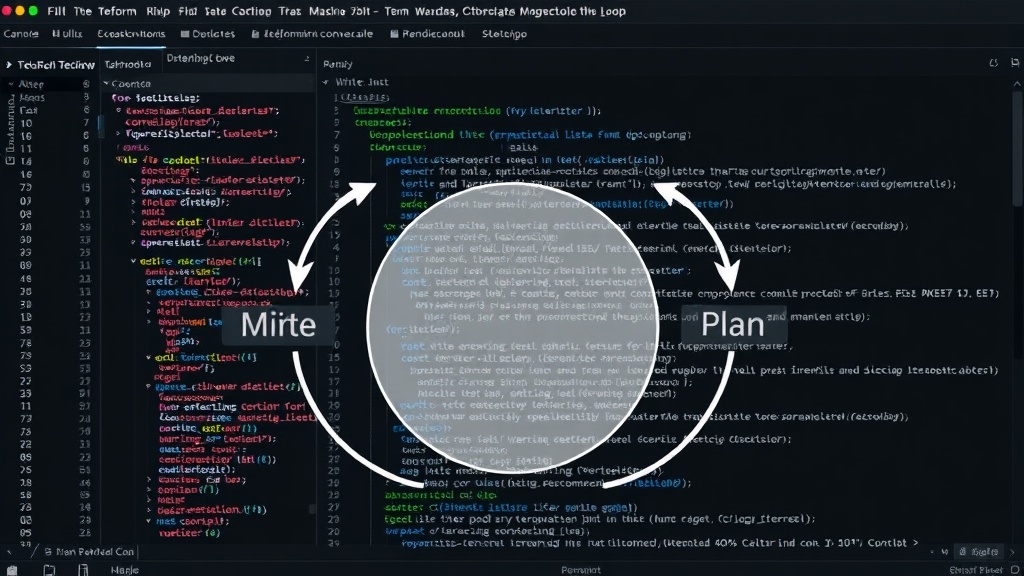Click the small square icon in left gutter

pyautogui.click(x=10, y=161)
